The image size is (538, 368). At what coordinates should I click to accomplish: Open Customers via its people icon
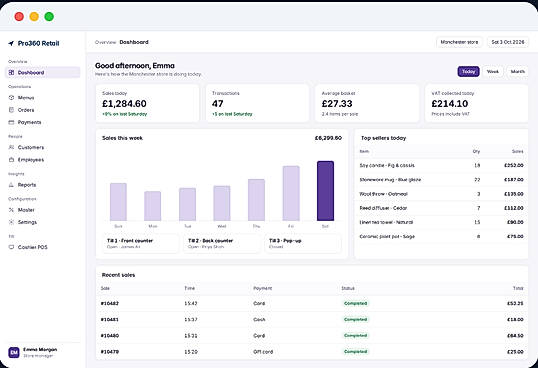(x=11, y=147)
